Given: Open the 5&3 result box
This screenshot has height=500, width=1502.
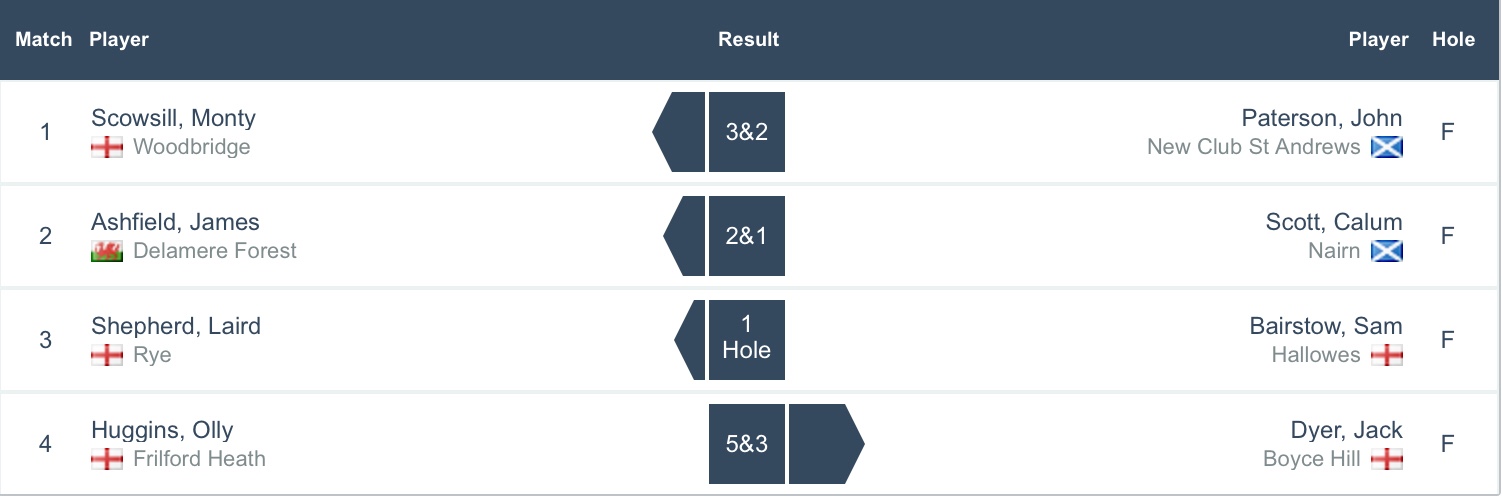Looking at the screenshot, I should [747, 443].
